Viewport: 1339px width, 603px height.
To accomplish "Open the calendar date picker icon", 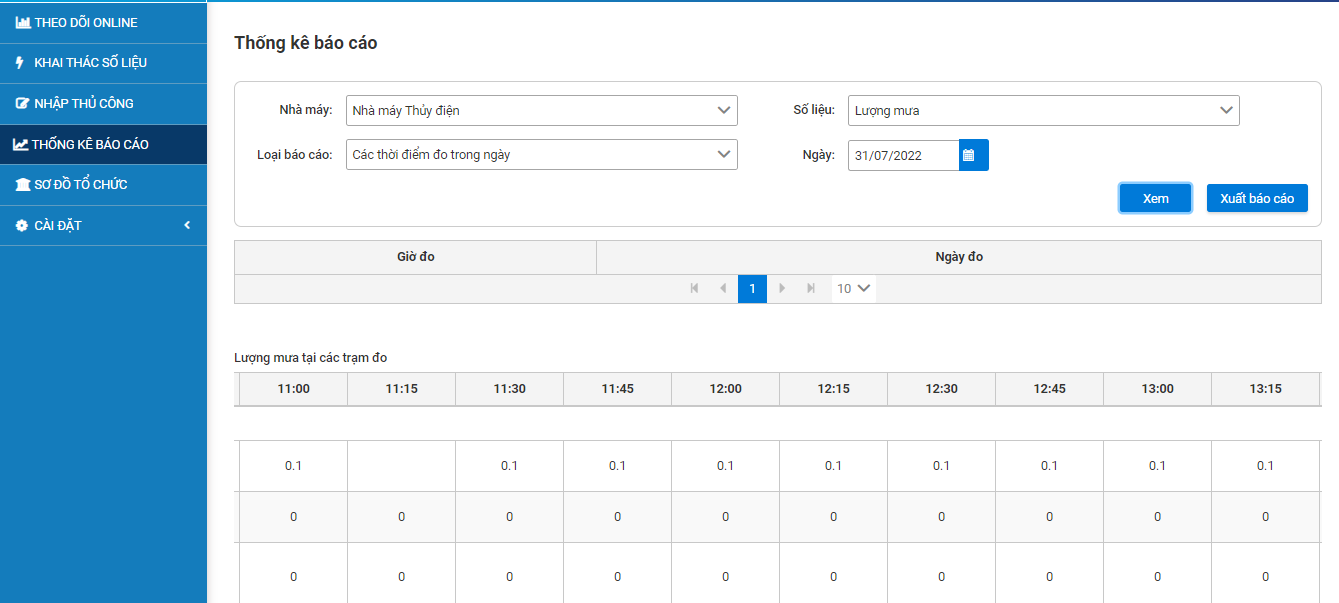I will 968,155.
